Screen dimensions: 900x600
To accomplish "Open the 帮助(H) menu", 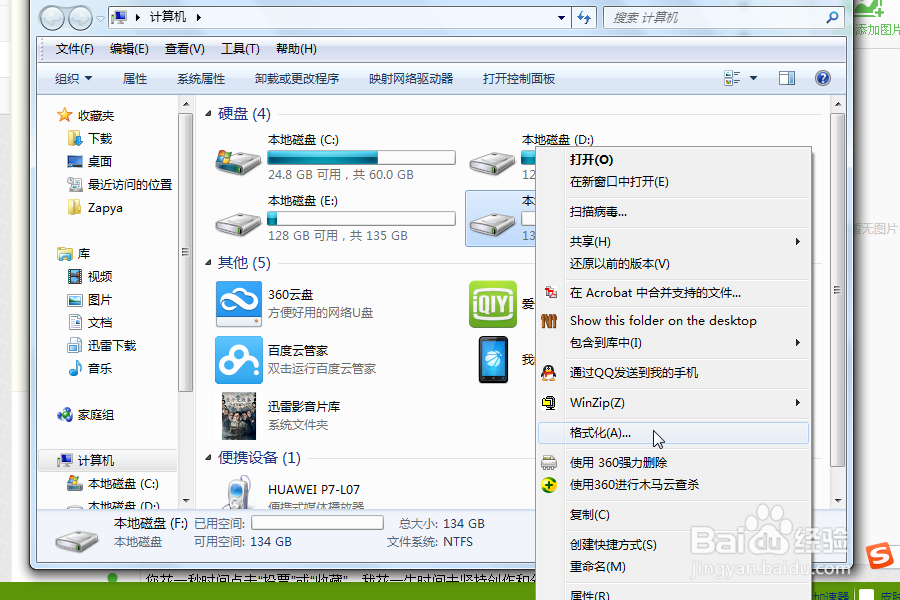I will pos(296,49).
